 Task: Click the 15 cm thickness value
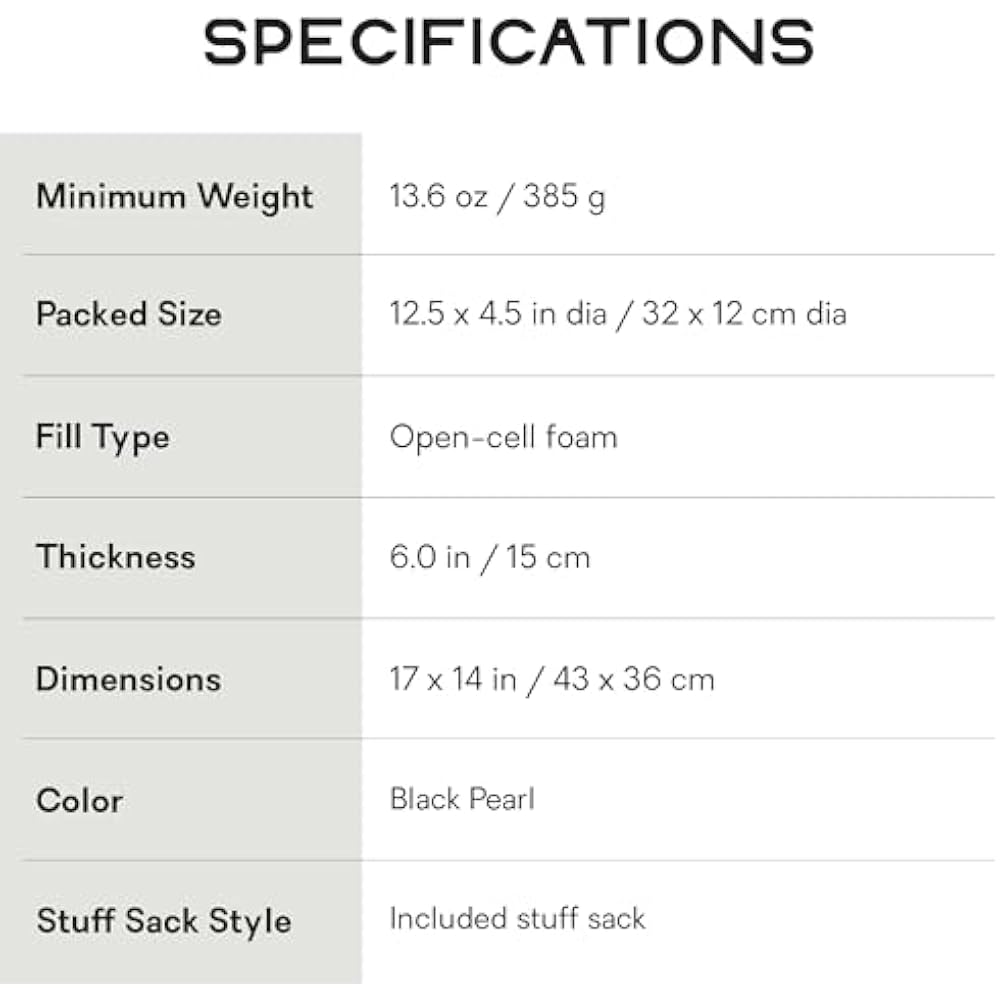click(x=552, y=557)
